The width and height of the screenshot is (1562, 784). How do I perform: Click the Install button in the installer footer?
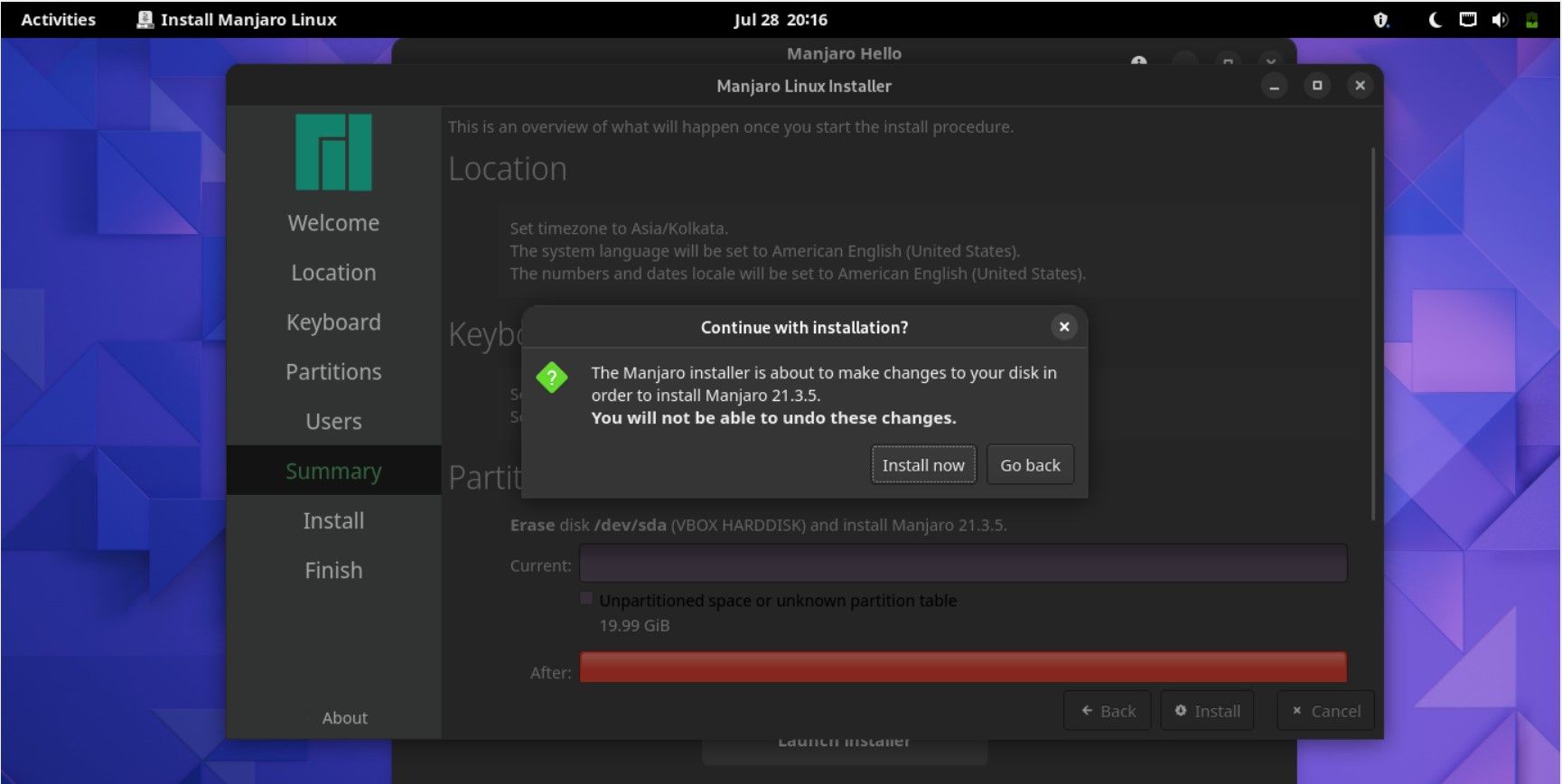(x=1207, y=711)
